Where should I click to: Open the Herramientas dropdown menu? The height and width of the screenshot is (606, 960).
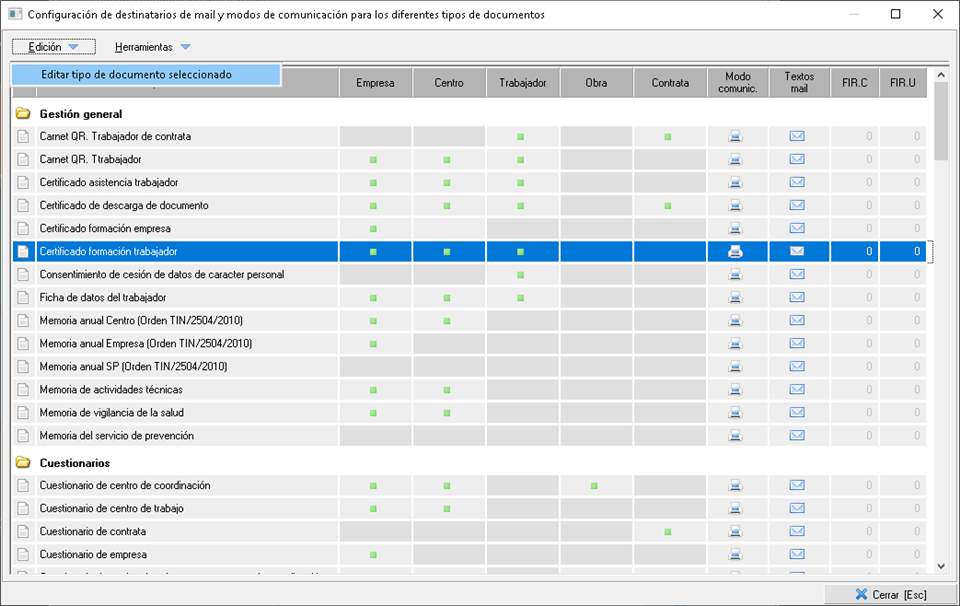152,47
